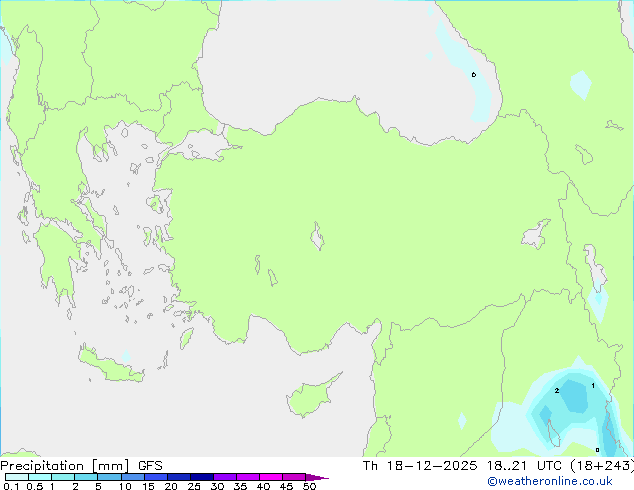Click the 40–45 mm magenta swatch
The image size is (634, 490).
(x=271, y=477)
